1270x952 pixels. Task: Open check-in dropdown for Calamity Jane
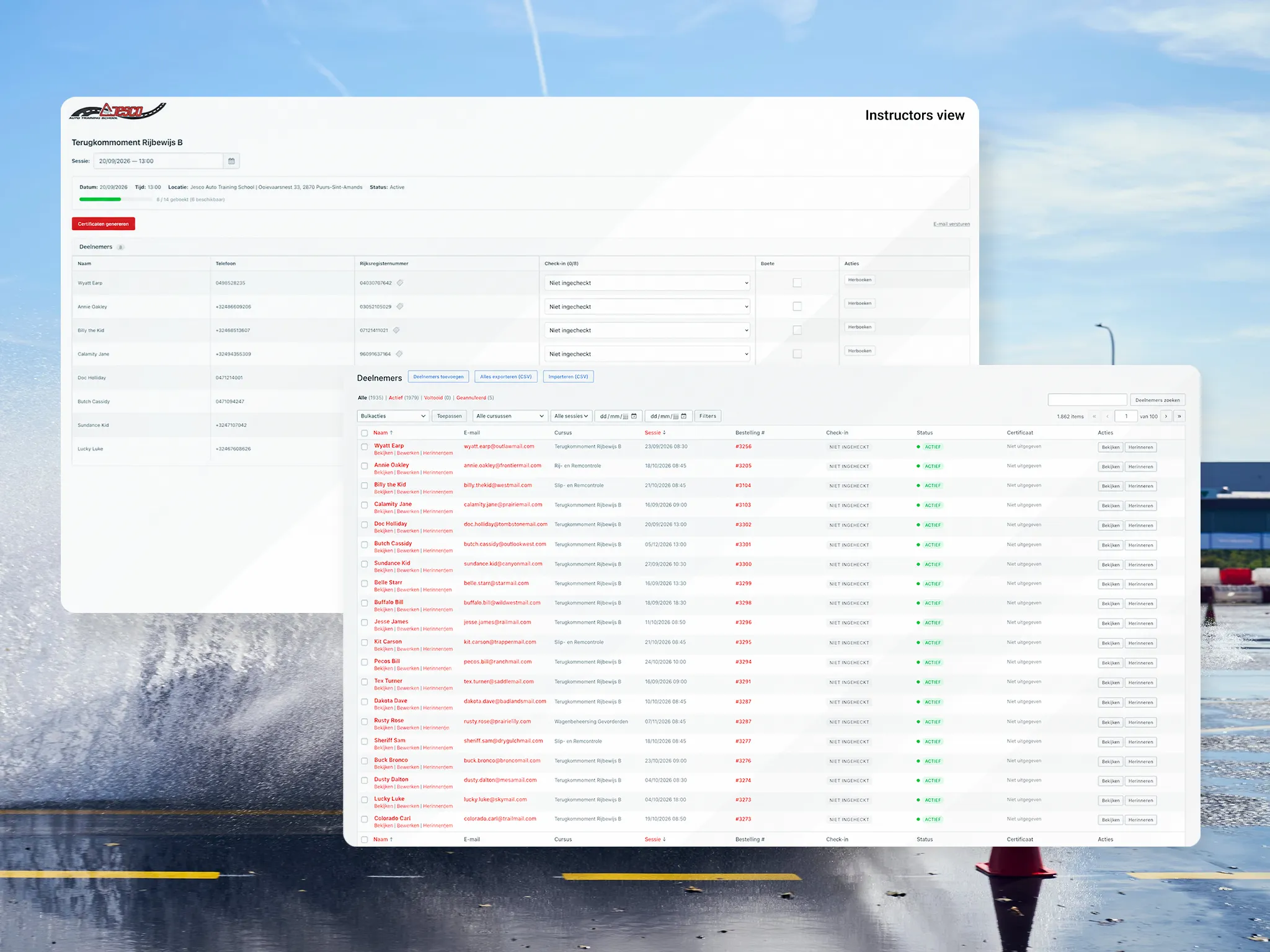click(x=647, y=354)
